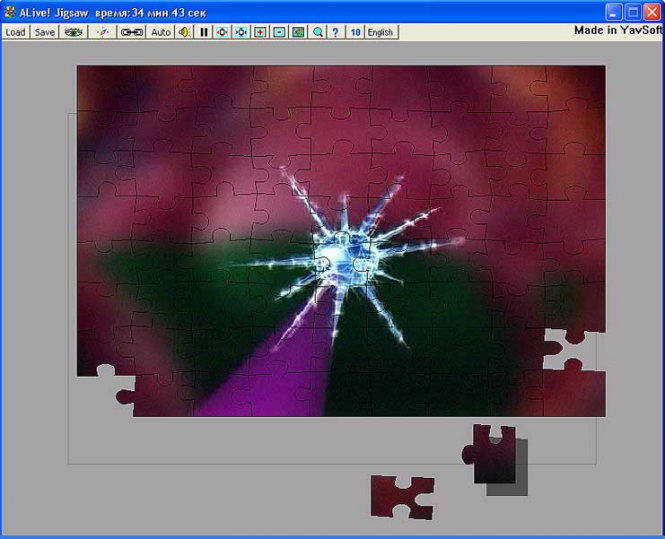665x539 pixels.
Task: Open help with the question mark
Action: [x=335, y=32]
